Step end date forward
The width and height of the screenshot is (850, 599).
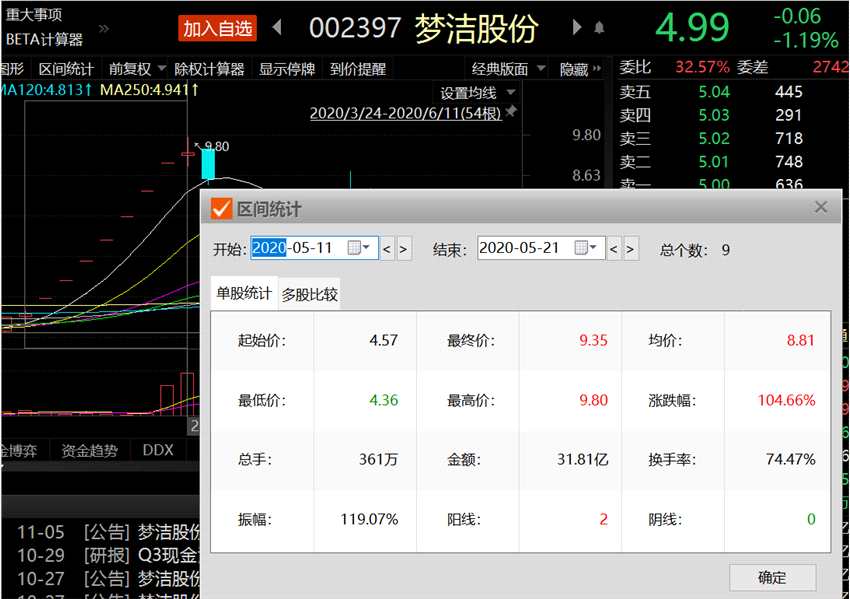pos(630,249)
